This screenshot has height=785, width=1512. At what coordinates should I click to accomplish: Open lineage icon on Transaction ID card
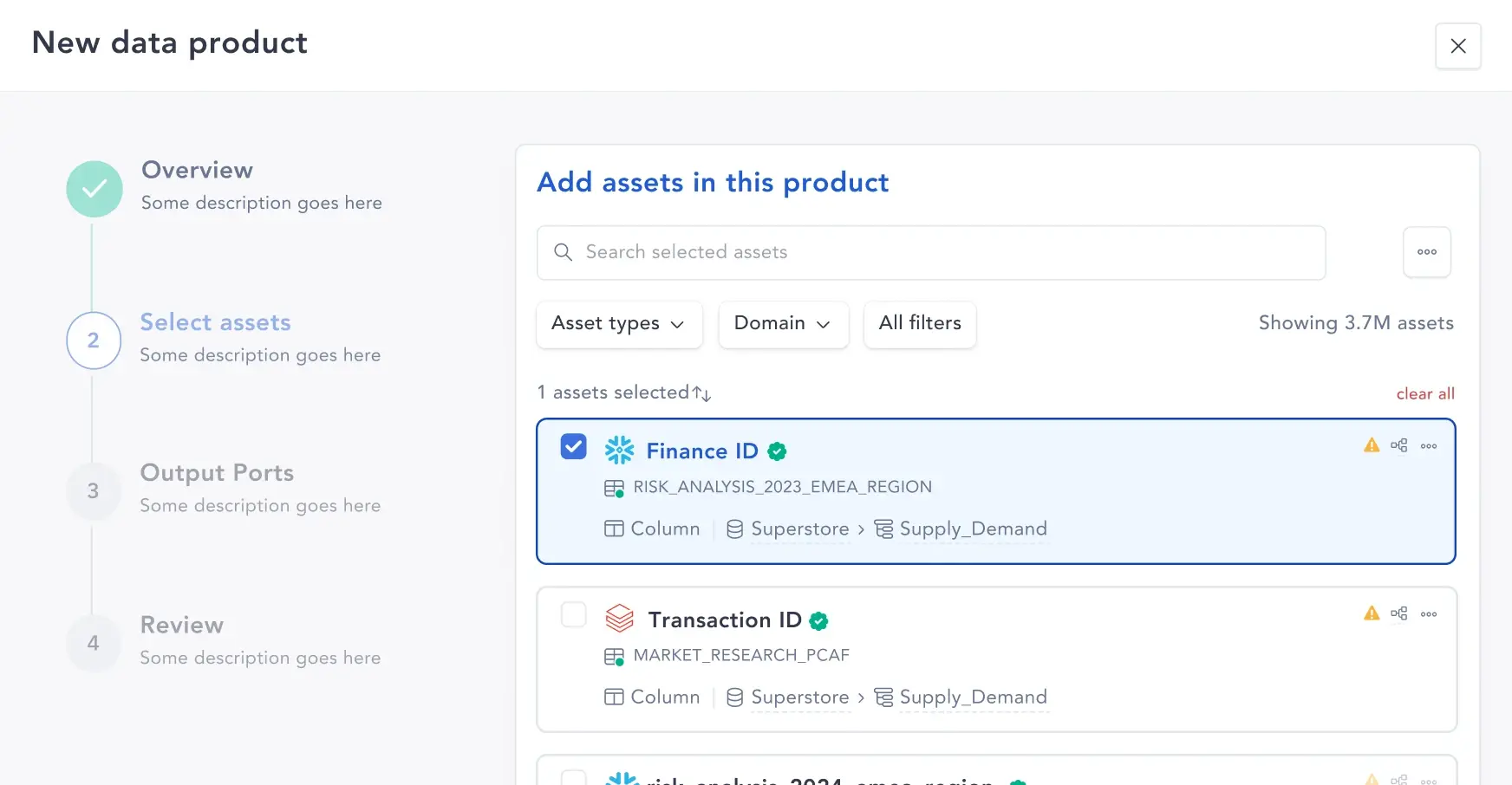click(1399, 613)
